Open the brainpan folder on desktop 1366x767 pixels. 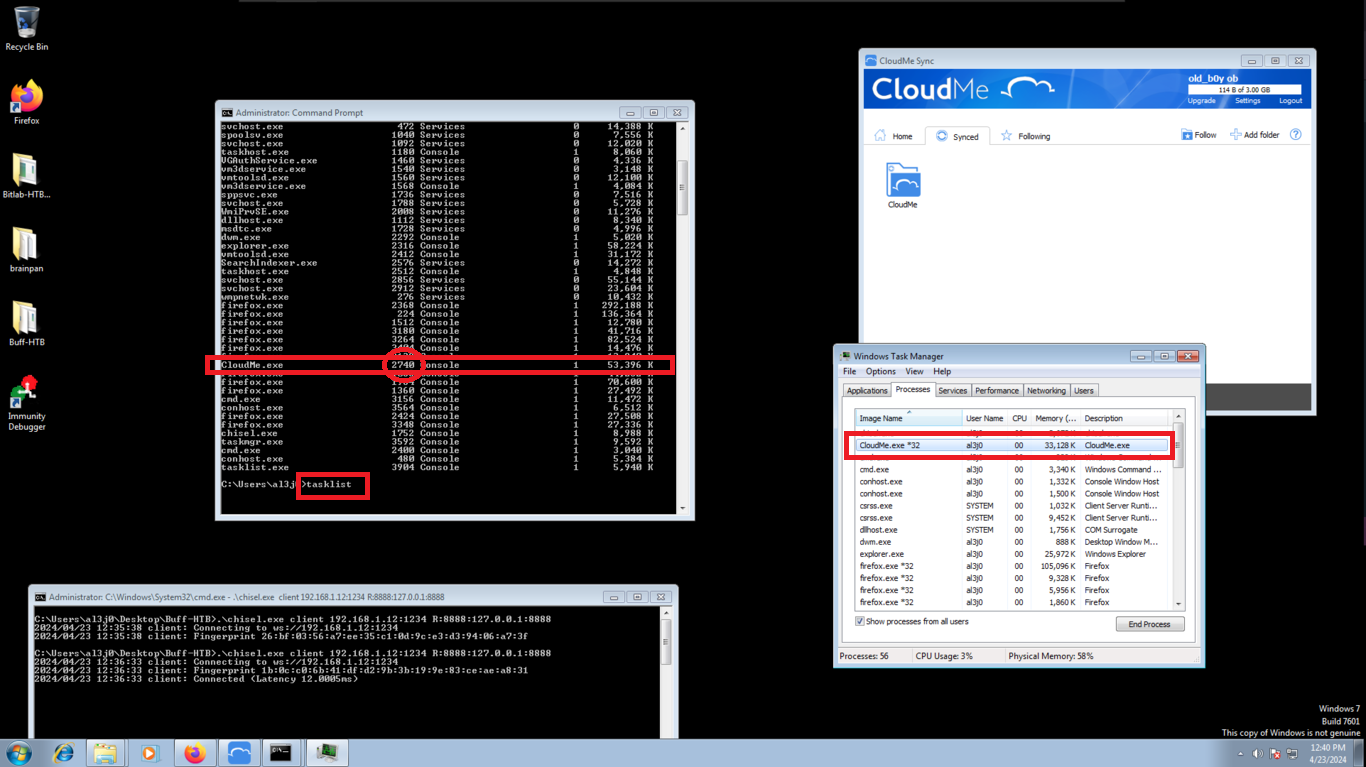27,250
